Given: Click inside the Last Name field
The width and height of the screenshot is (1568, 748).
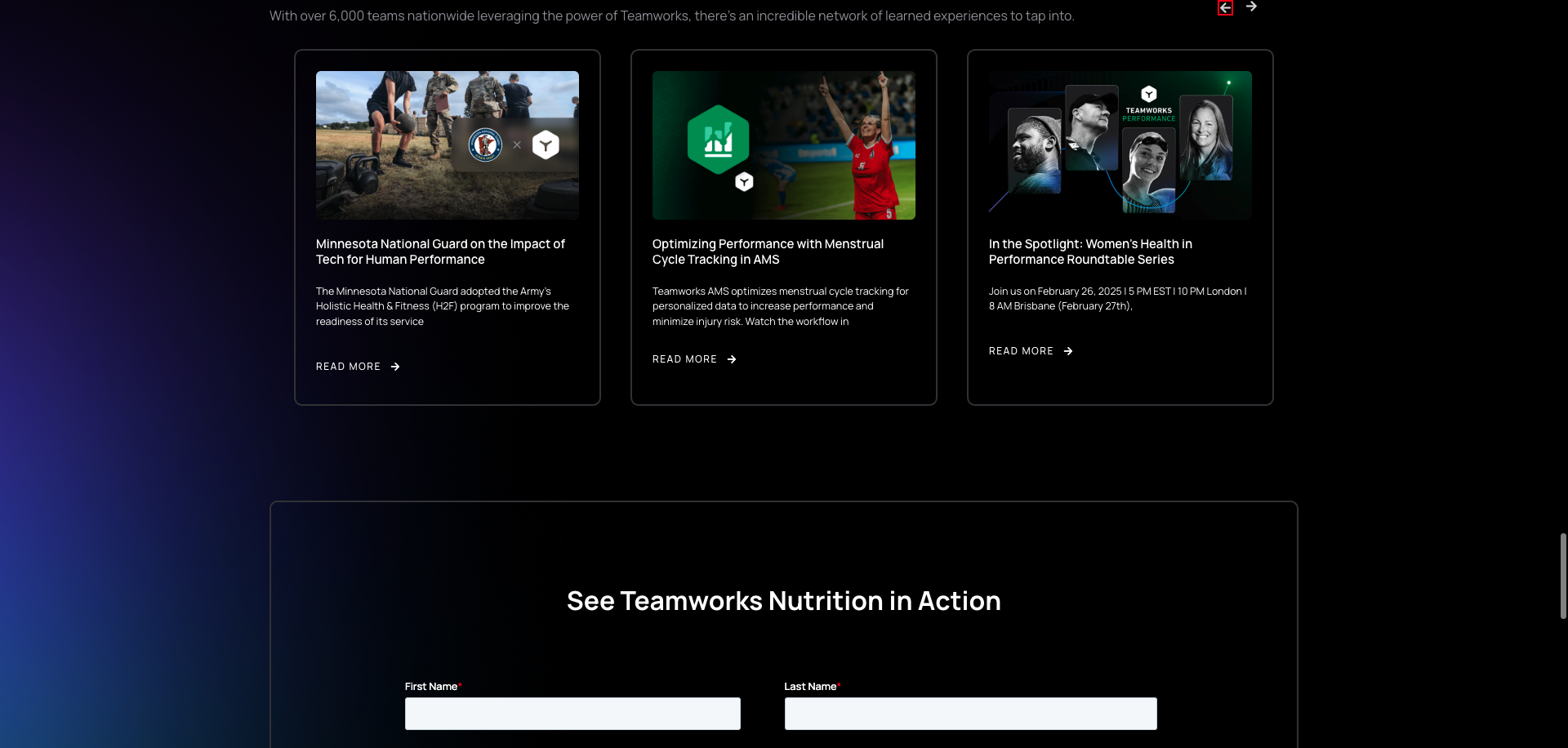Looking at the screenshot, I should [x=970, y=713].
